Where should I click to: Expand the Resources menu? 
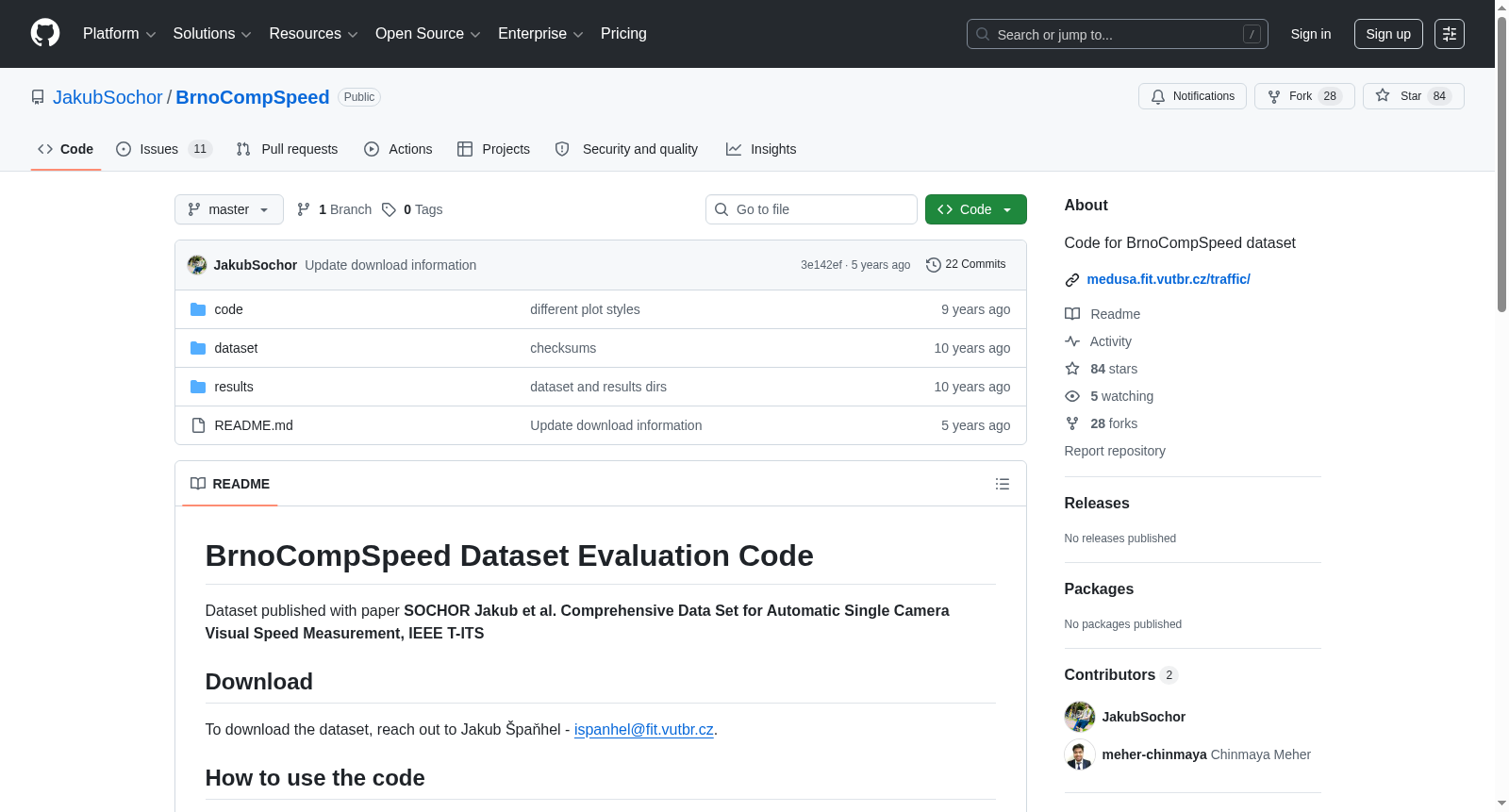[x=313, y=34]
